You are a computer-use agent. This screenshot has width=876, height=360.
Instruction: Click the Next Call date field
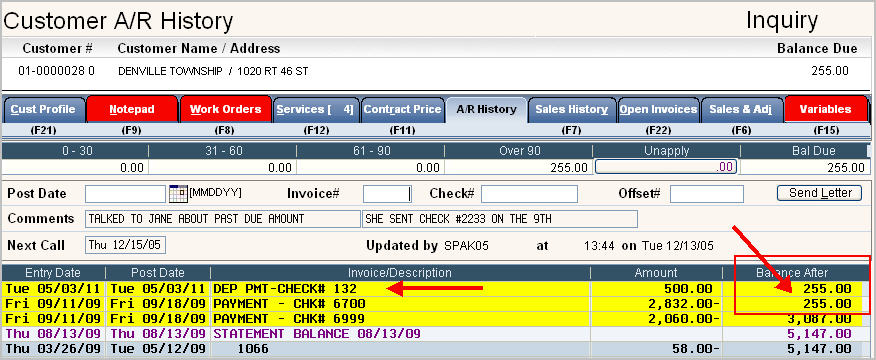[126, 245]
